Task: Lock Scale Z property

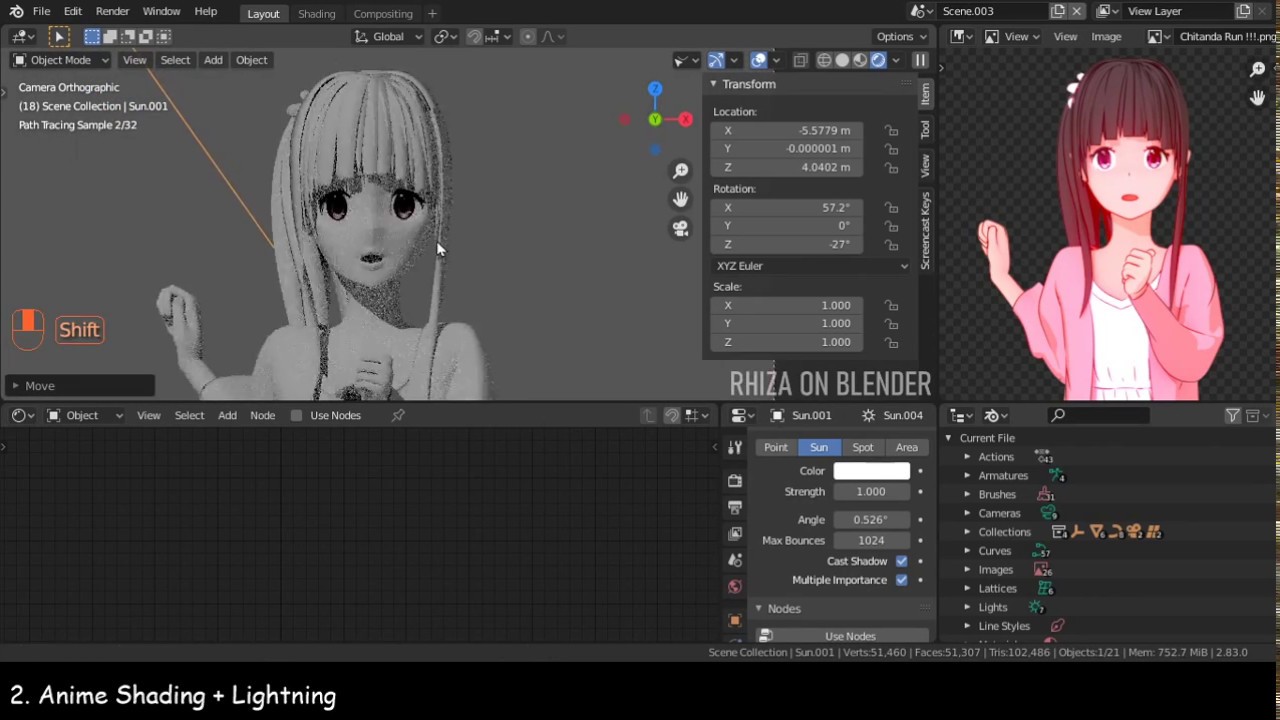Action: pos(891,342)
